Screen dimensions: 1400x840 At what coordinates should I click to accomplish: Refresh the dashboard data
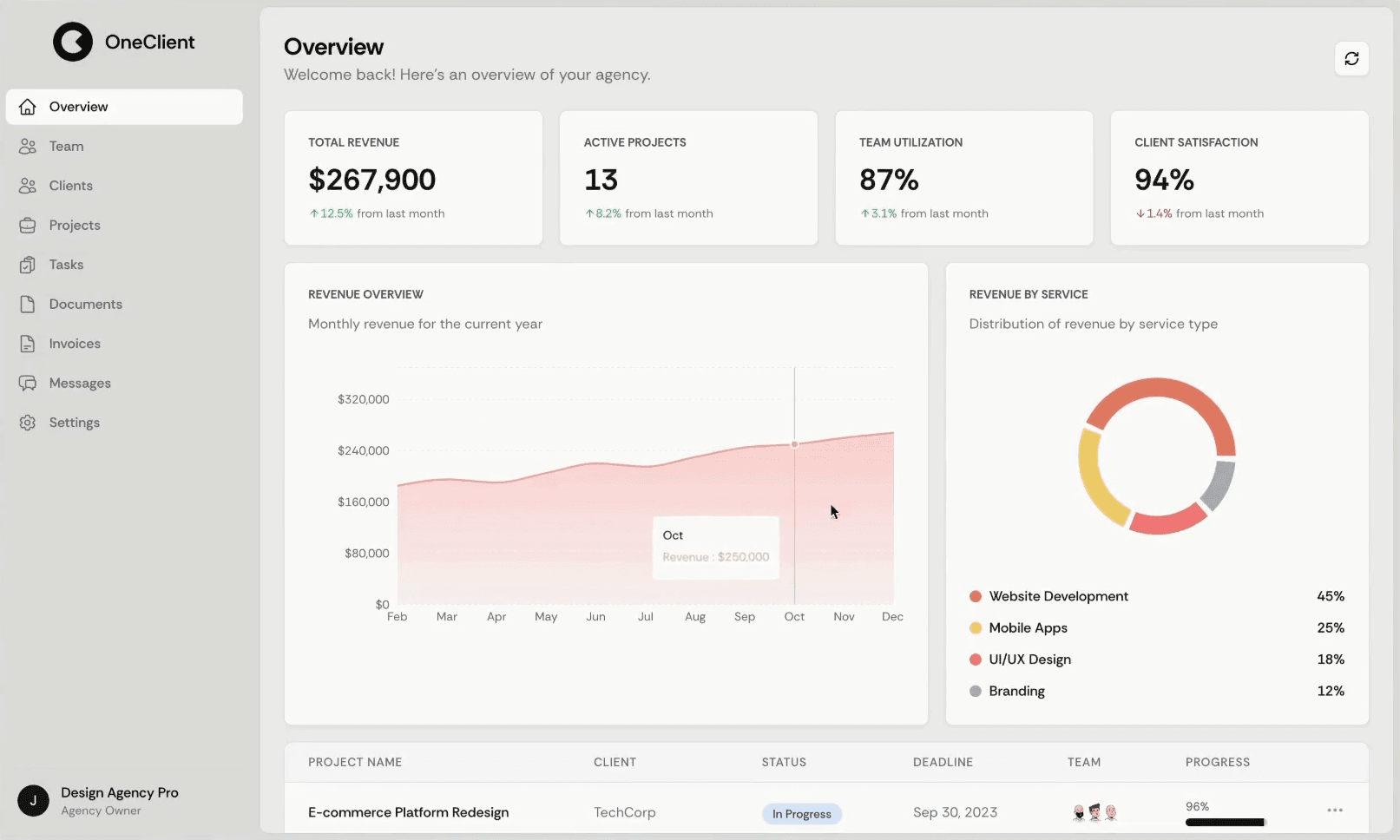coord(1351,58)
